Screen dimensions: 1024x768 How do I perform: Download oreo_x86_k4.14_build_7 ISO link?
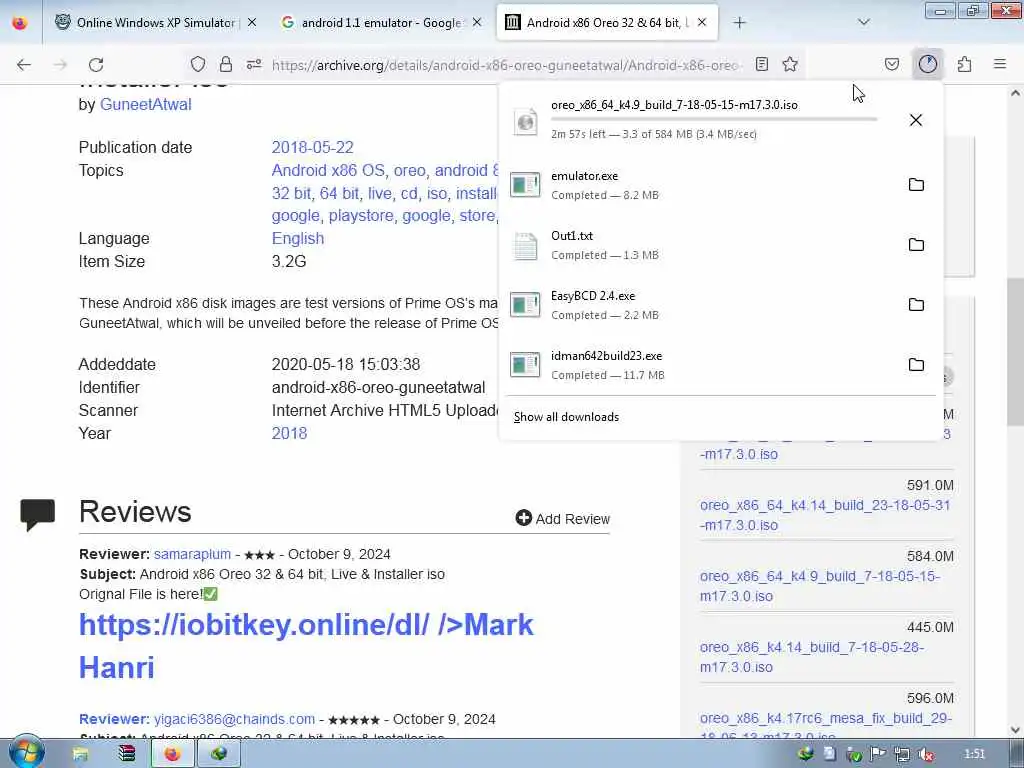coord(812,657)
